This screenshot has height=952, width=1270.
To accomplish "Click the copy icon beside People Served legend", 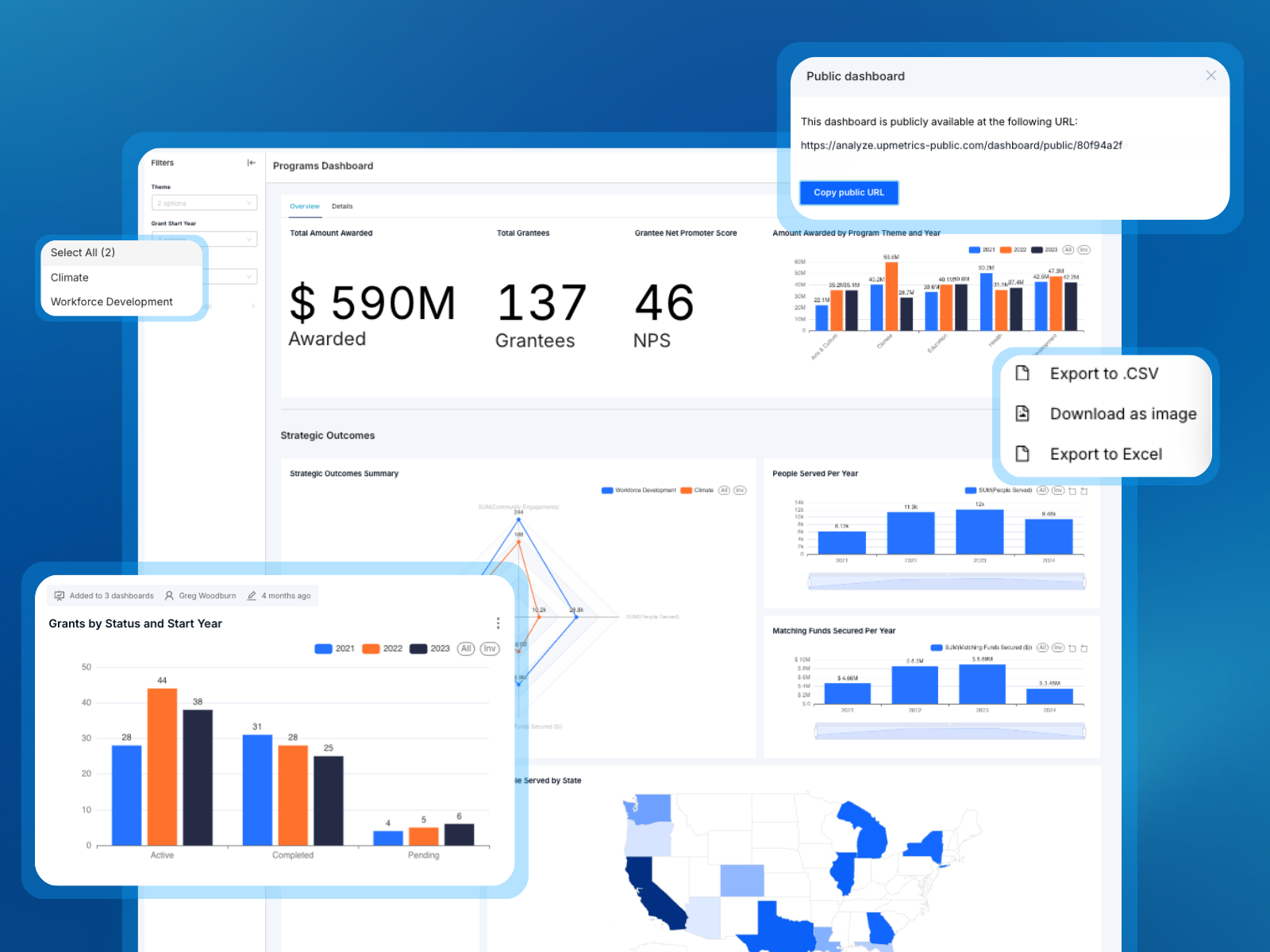I will click(1072, 490).
